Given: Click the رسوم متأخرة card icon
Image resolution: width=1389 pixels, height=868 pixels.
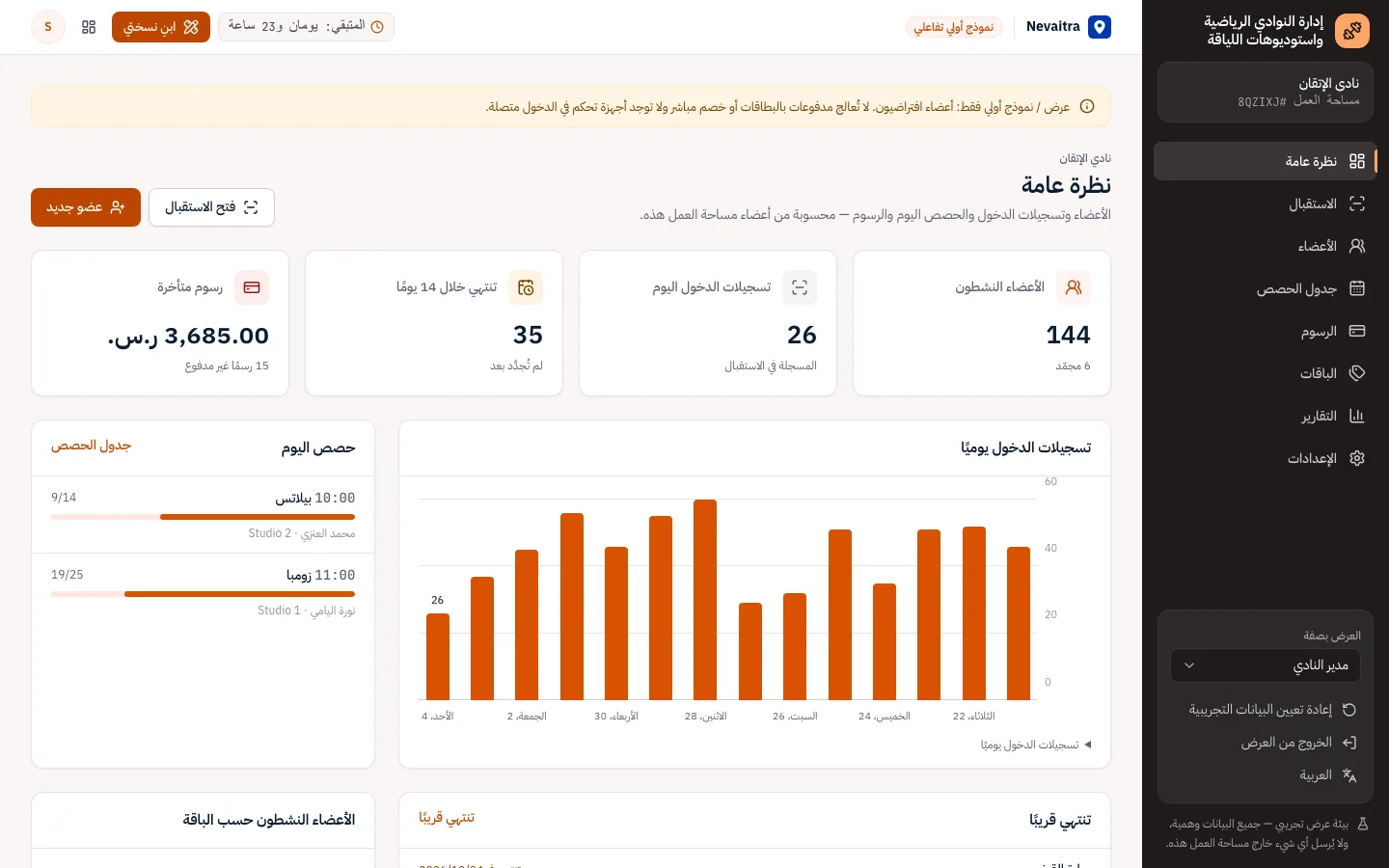Looking at the screenshot, I should tap(252, 287).
